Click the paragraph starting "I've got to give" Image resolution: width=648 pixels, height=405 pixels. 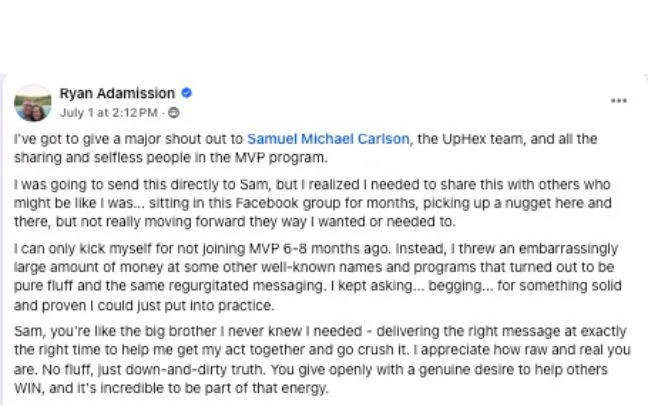click(305, 148)
